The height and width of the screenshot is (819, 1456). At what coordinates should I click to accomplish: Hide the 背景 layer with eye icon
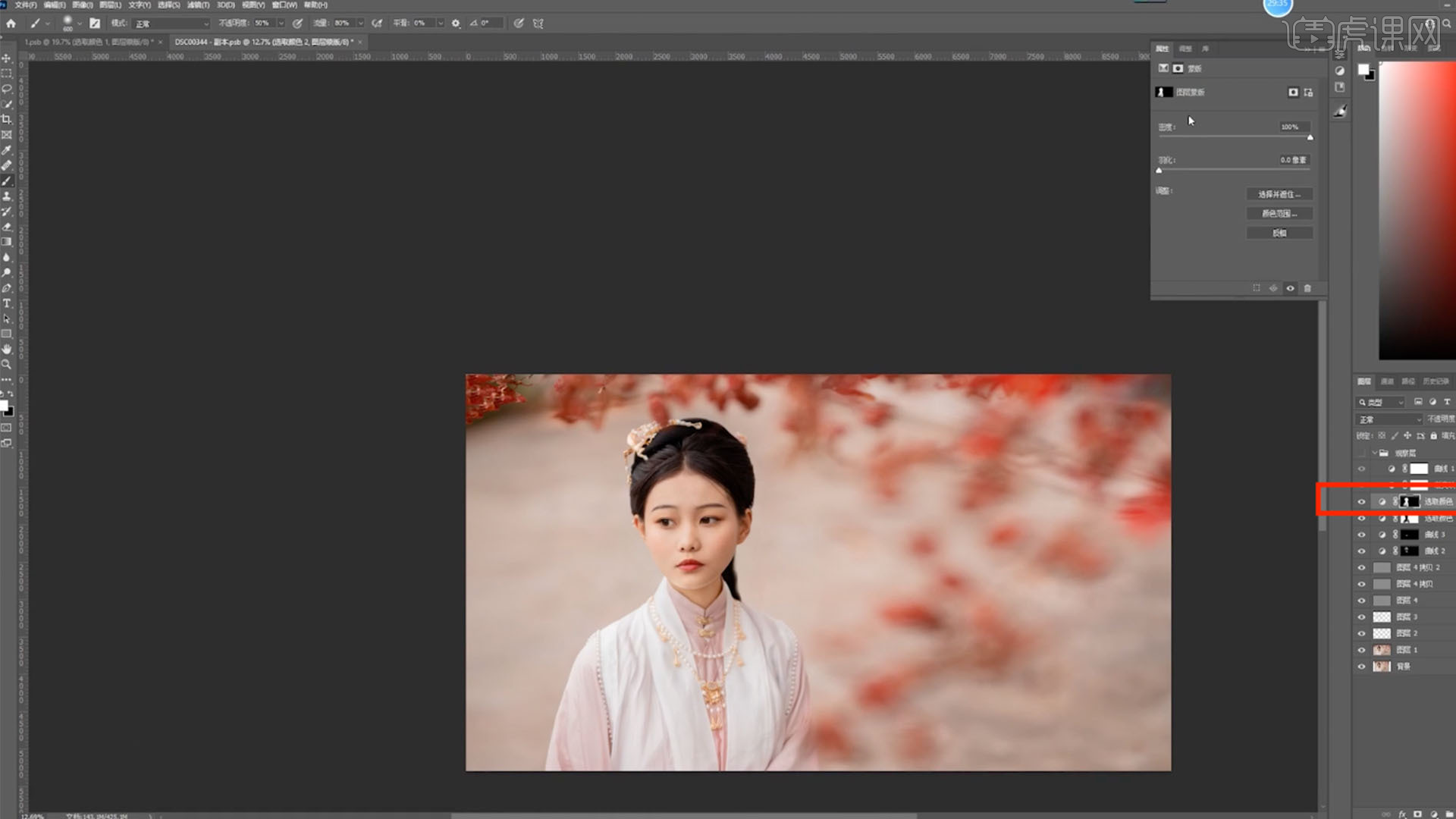coord(1361,667)
